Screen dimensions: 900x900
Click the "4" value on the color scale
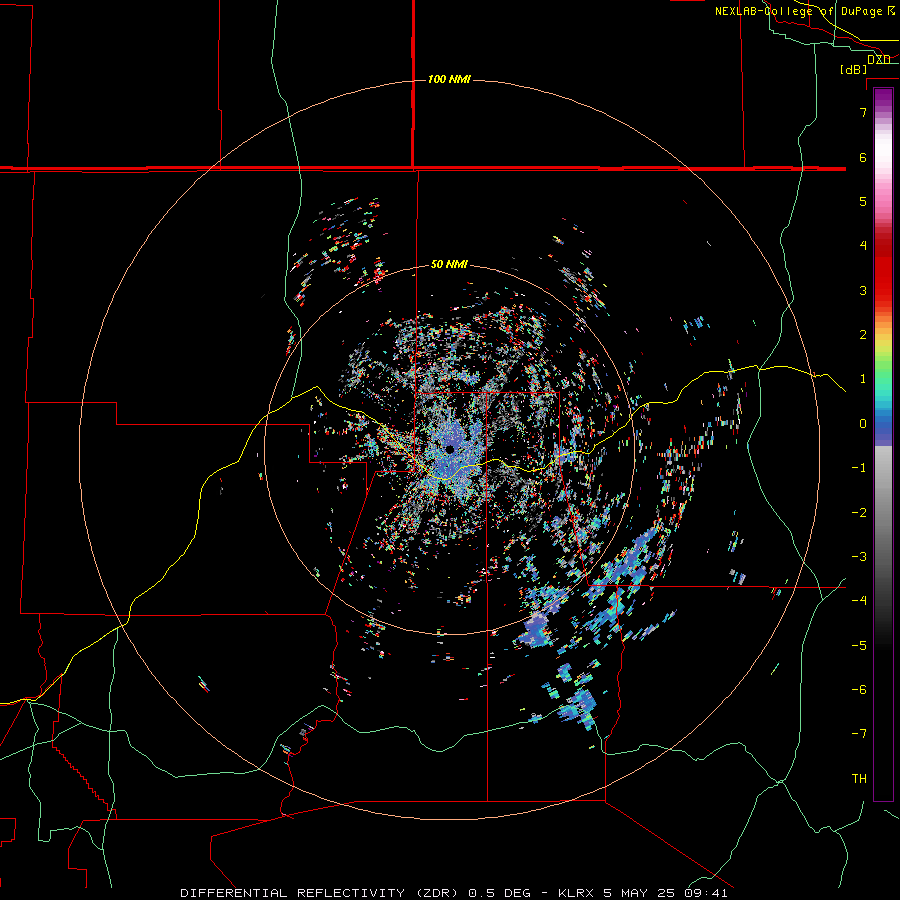pos(863,246)
